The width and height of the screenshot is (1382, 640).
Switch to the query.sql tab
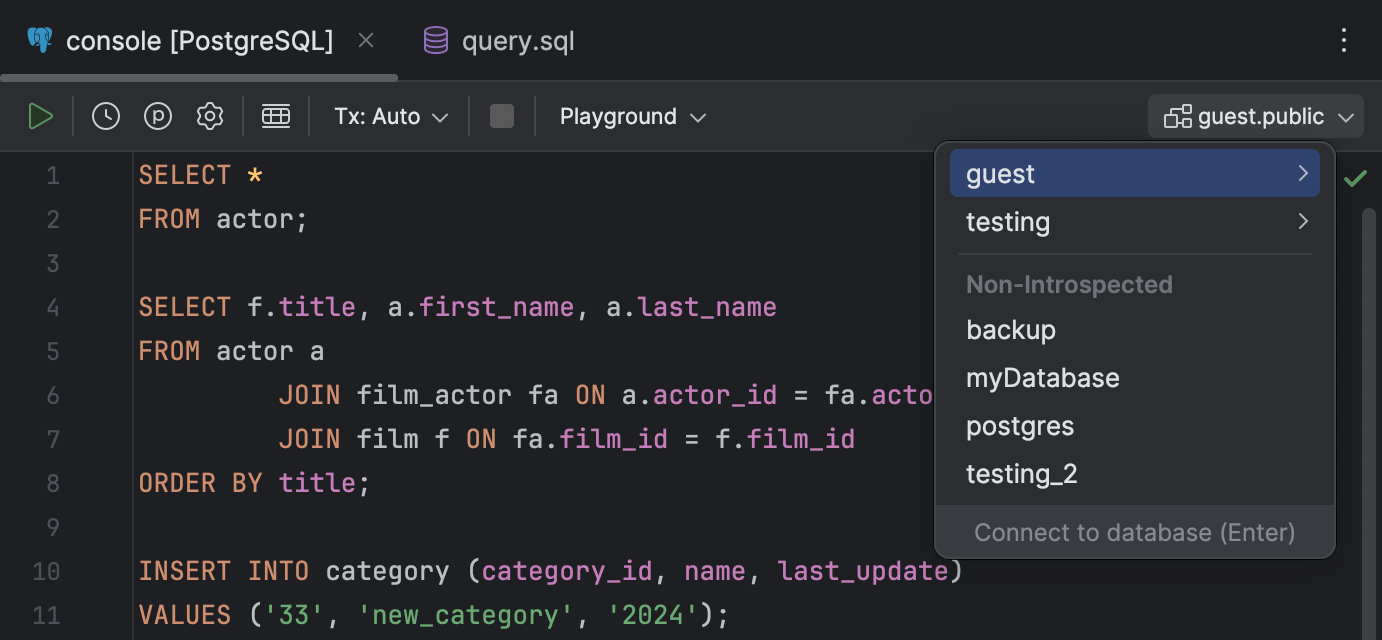coord(516,41)
